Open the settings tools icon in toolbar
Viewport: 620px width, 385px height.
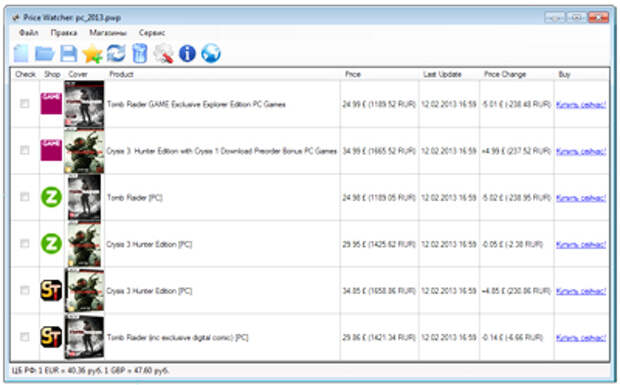[164, 53]
